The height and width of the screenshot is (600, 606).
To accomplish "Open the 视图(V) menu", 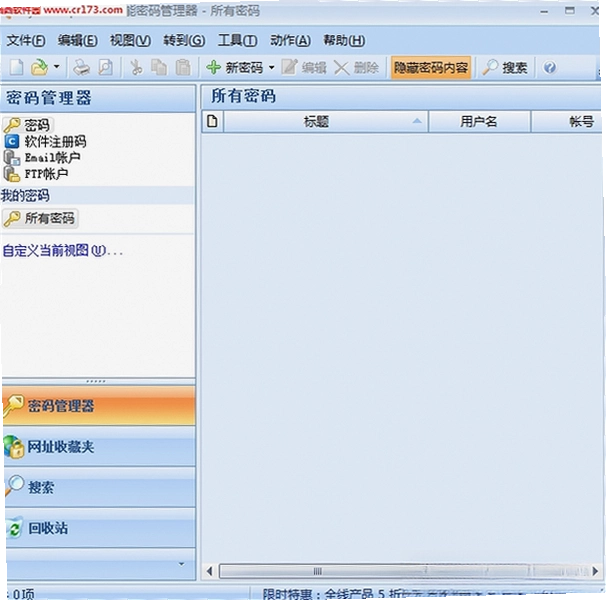I will (130, 40).
